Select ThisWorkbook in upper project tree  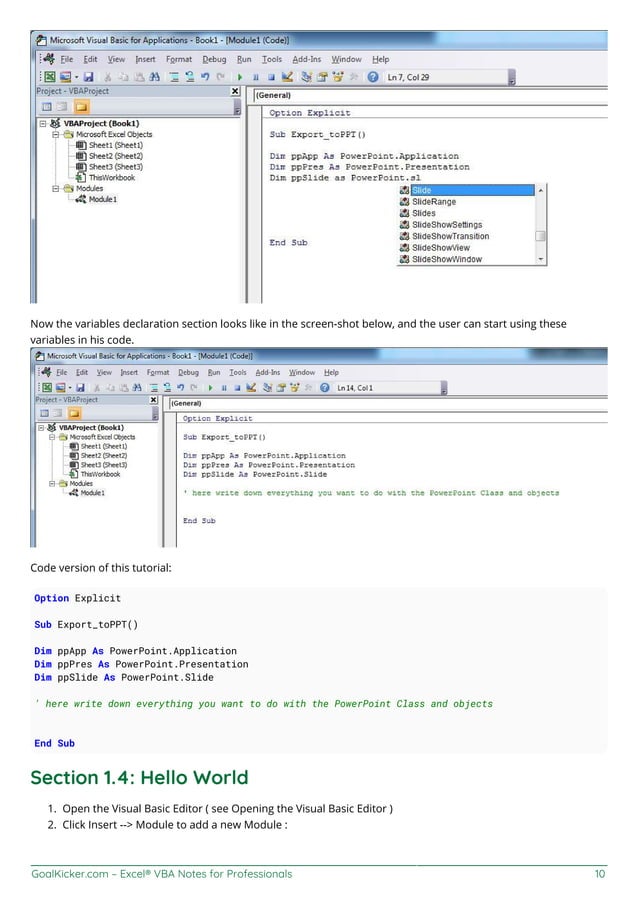pos(112,177)
